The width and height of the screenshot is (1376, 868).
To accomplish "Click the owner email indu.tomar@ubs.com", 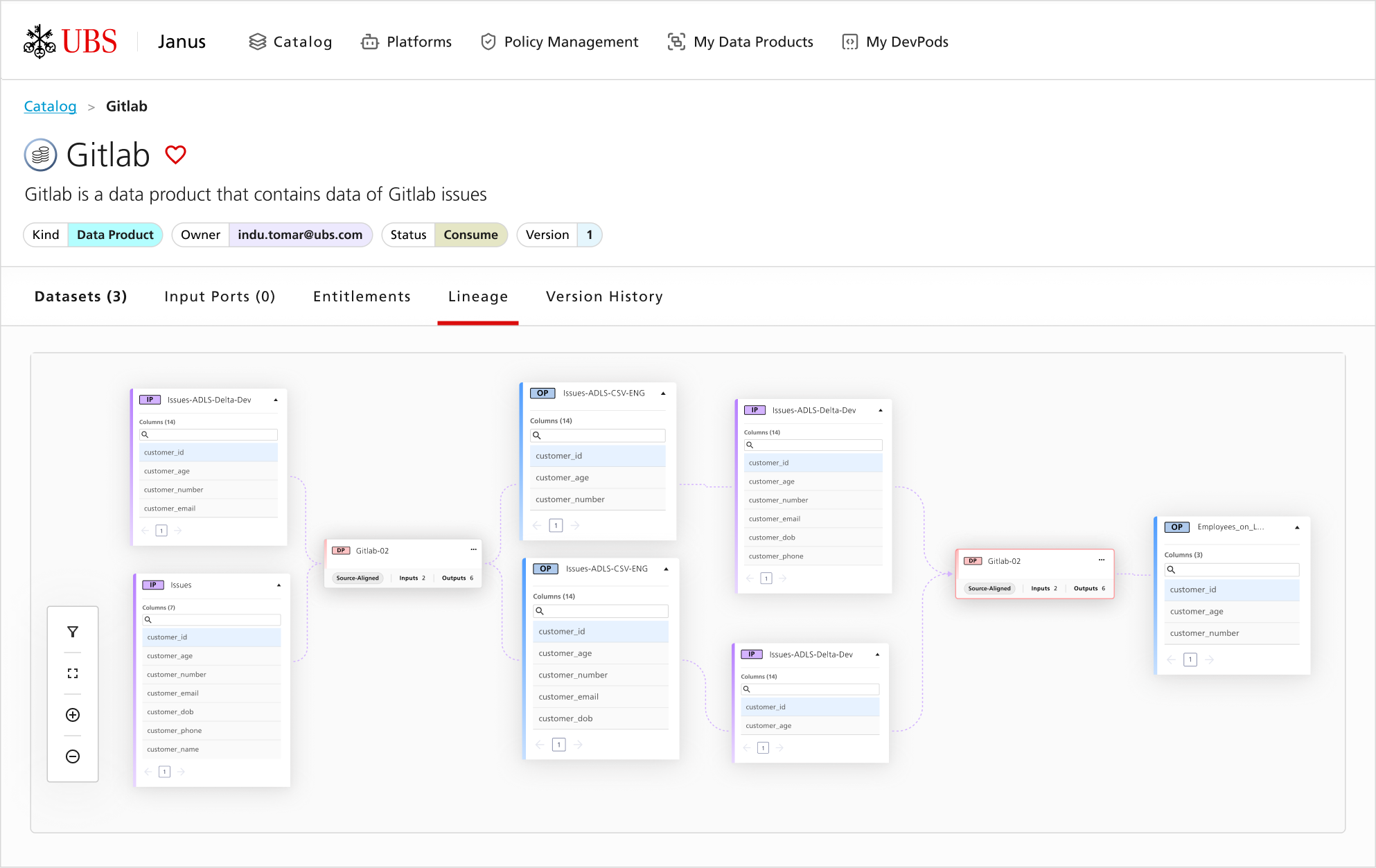I will (300, 235).
